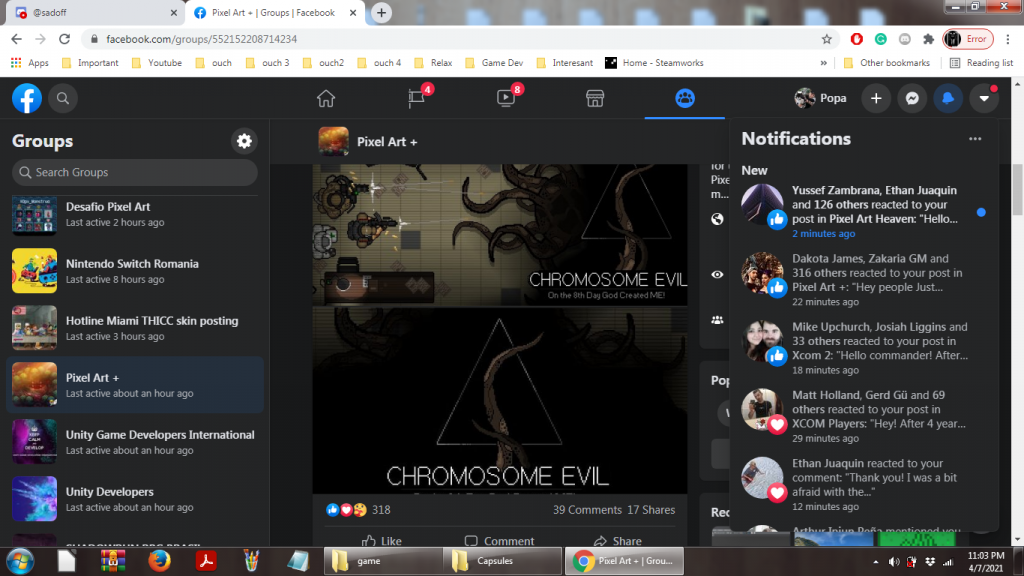Open the Important bookmarks folder
The image size is (1024, 576).
click(90, 63)
